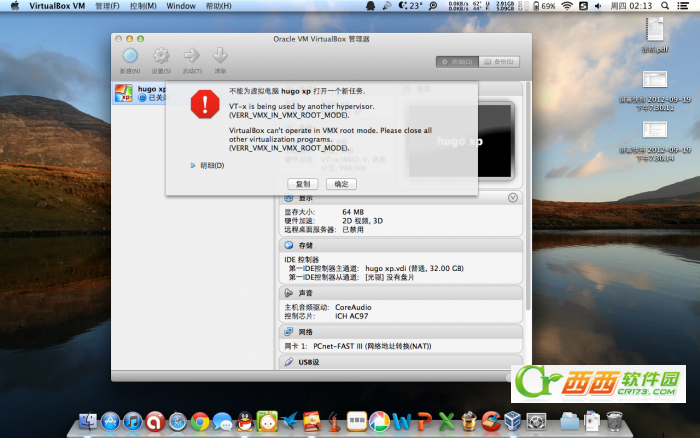
Task: Open VM Settings (设置) gear icon
Action: [x=161, y=56]
